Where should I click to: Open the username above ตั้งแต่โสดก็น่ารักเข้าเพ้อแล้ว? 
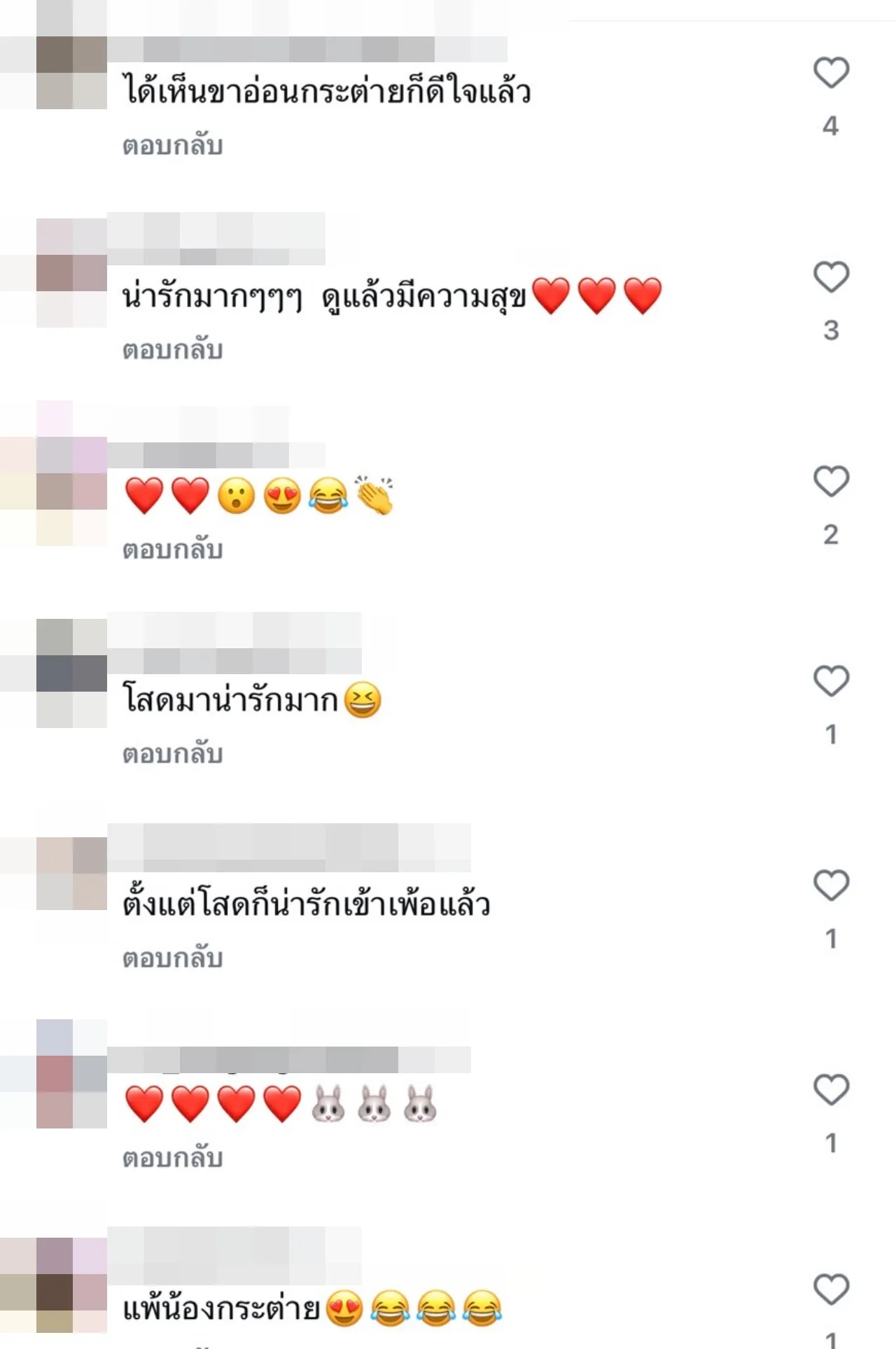(x=289, y=847)
